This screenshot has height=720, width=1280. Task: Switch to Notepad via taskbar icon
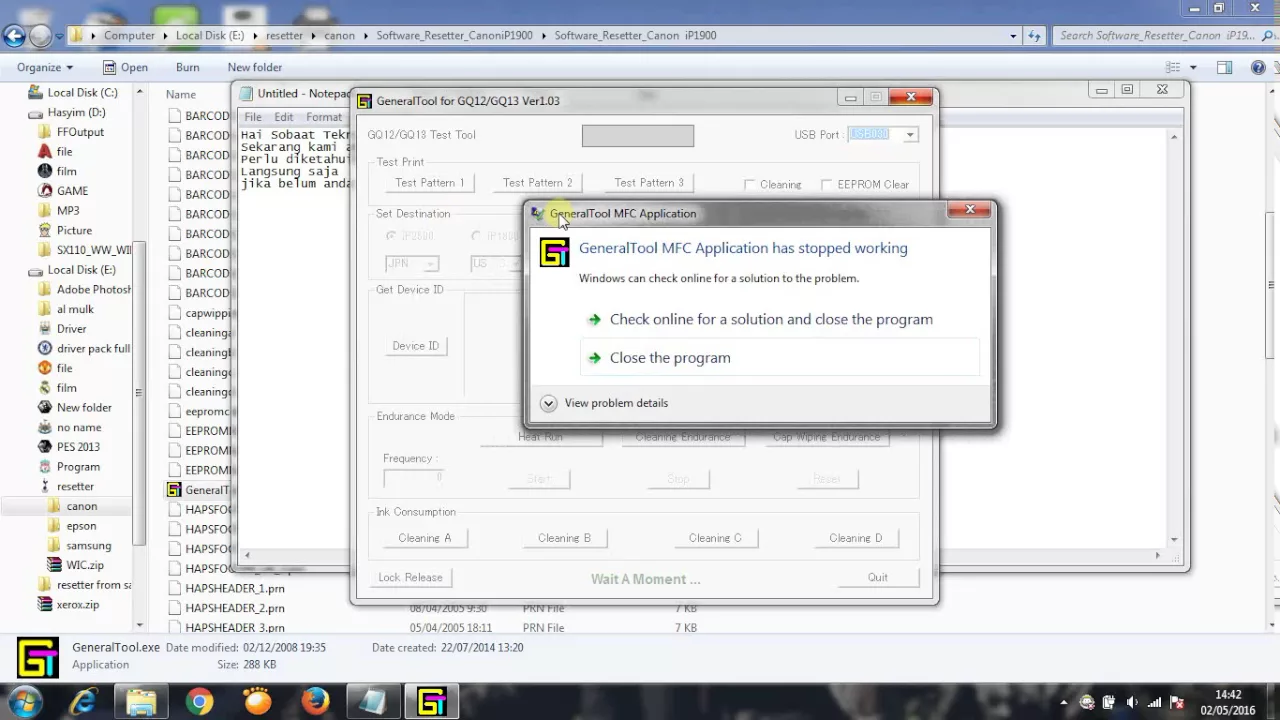coord(373,702)
